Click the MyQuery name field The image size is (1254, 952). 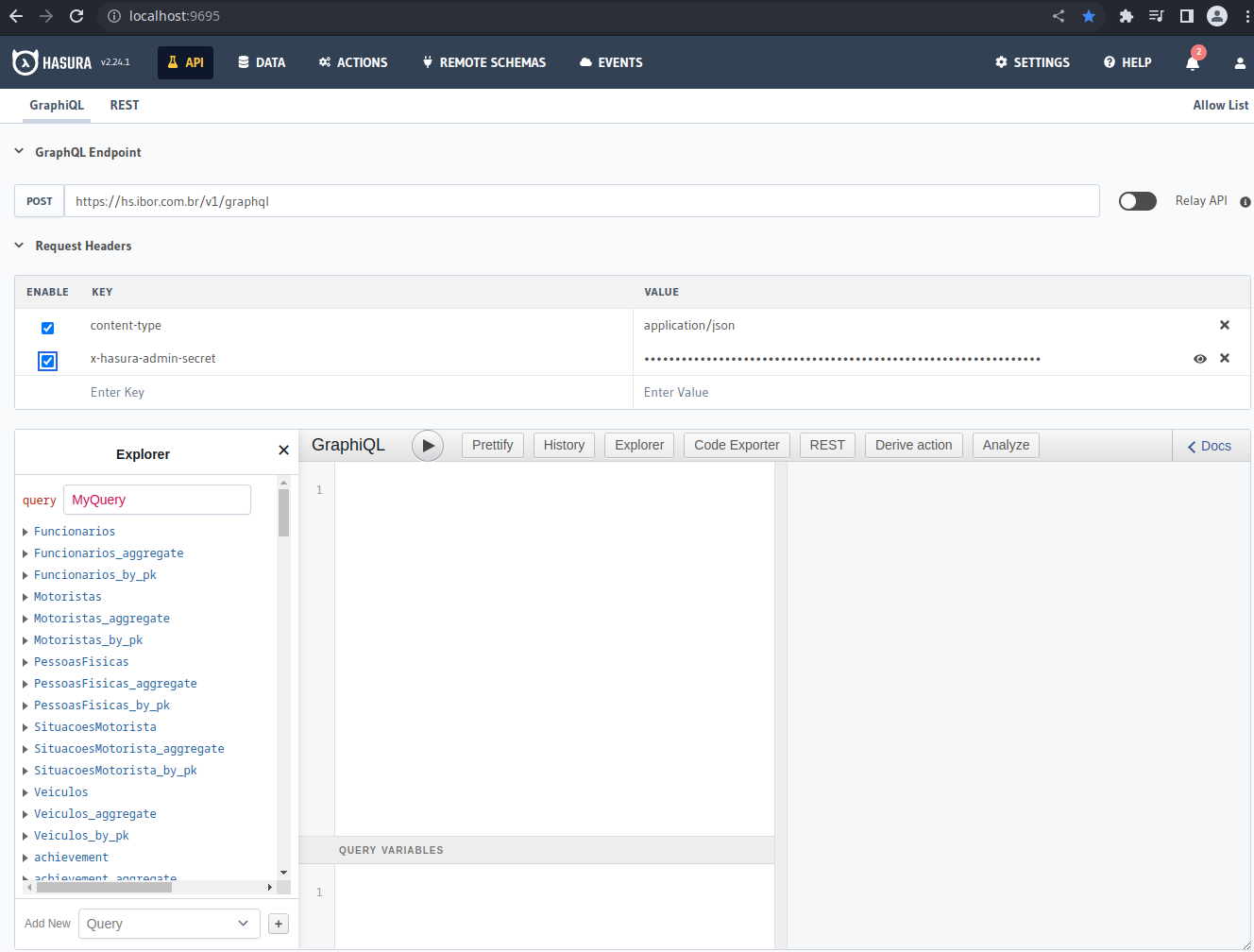(x=157, y=500)
